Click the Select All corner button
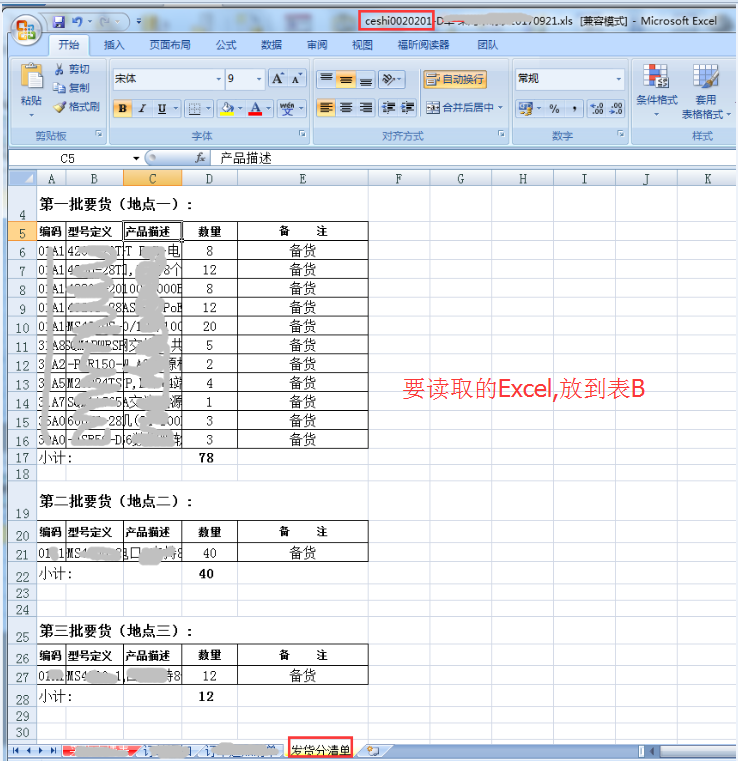738x761 pixels. (22, 179)
